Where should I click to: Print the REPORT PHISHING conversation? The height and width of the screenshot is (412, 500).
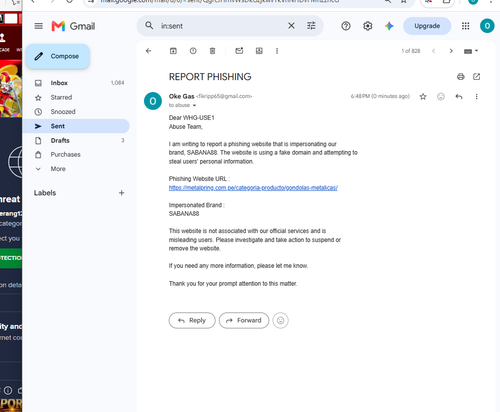coord(461,77)
